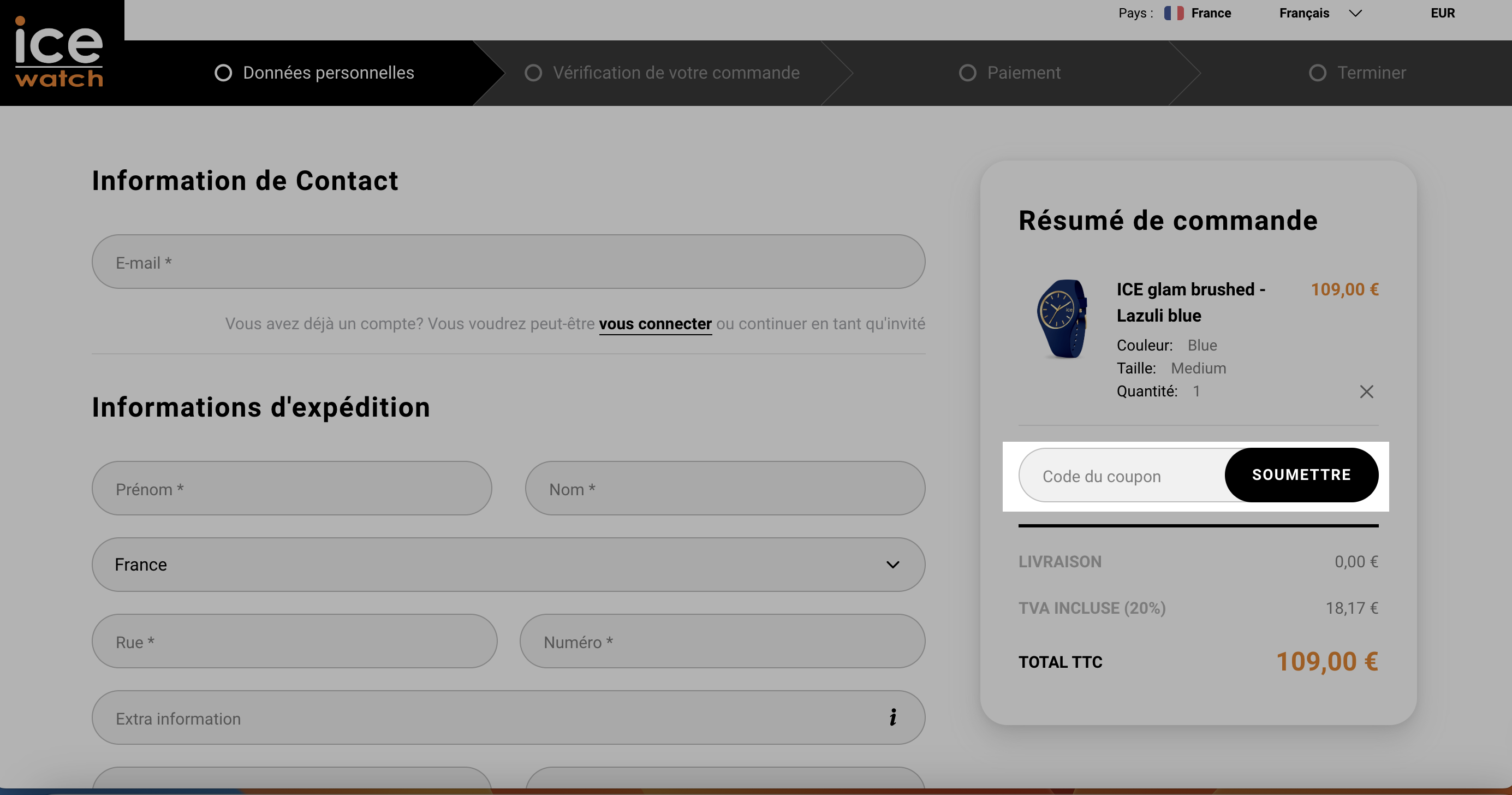Click the chevron in the France dropdown
1512x795 pixels.
893,565
